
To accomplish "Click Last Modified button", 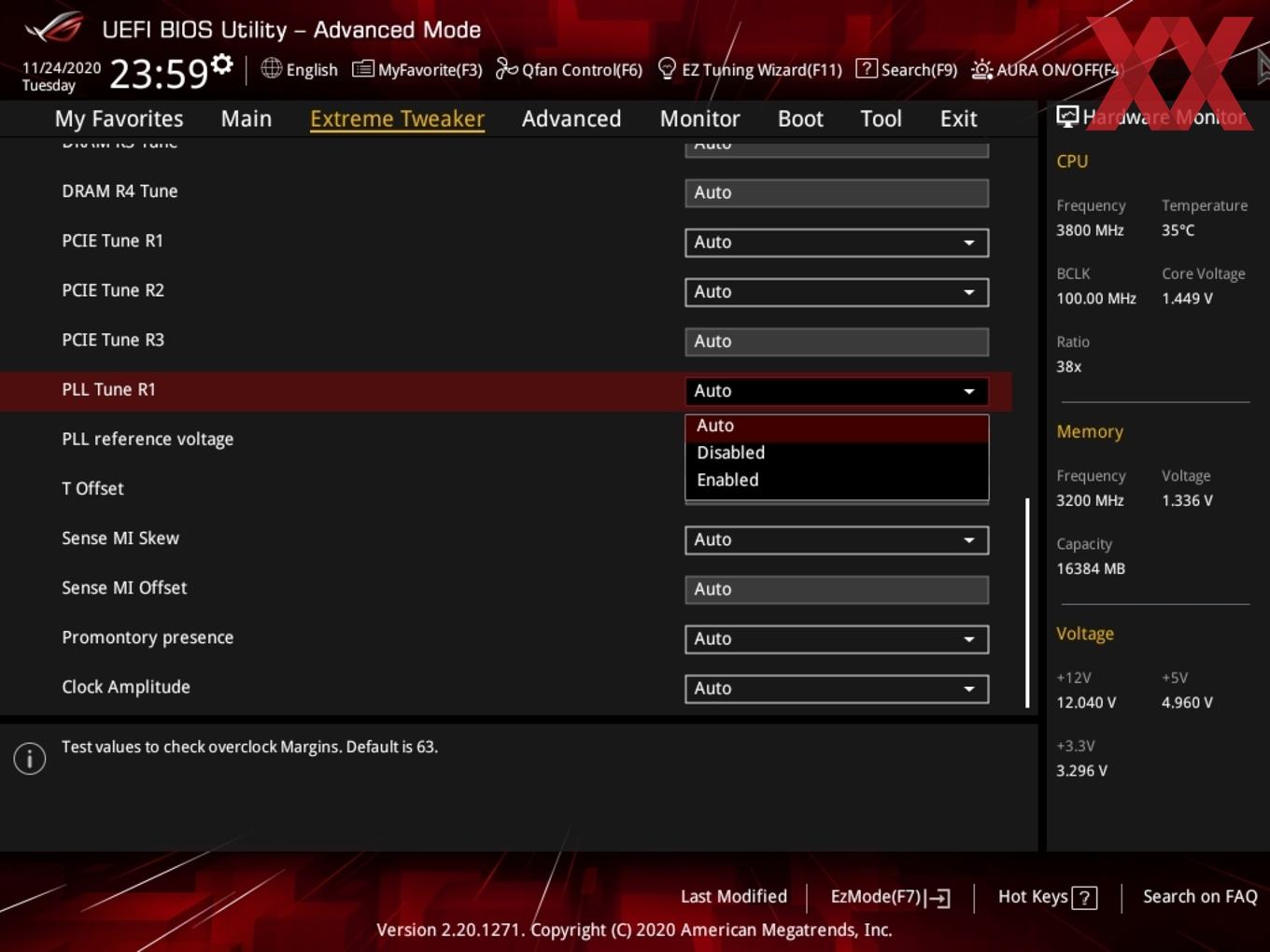I will pyautogui.click(x=734, y=897).
